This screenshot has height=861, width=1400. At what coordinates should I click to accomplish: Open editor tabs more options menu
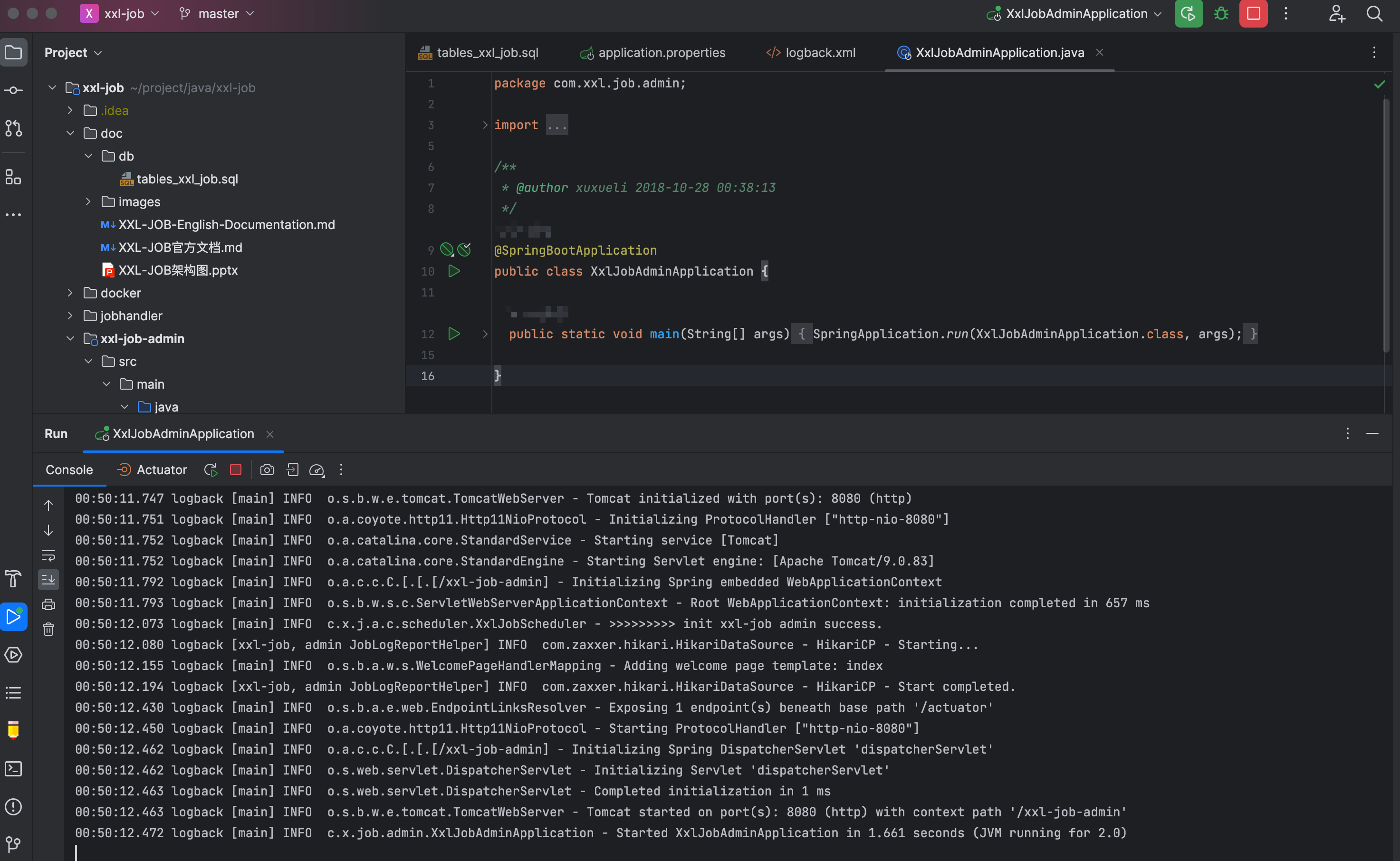point(1374,52)
